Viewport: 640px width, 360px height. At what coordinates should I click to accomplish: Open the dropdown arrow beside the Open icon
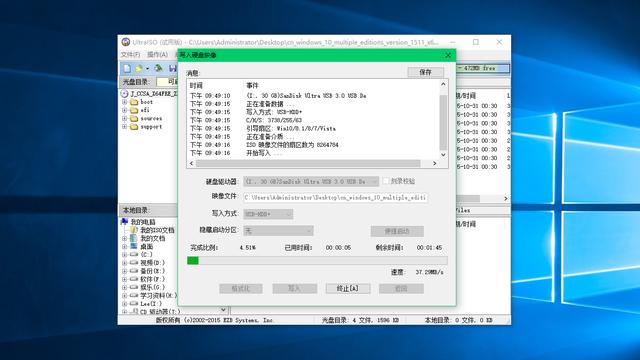point(147,69)
